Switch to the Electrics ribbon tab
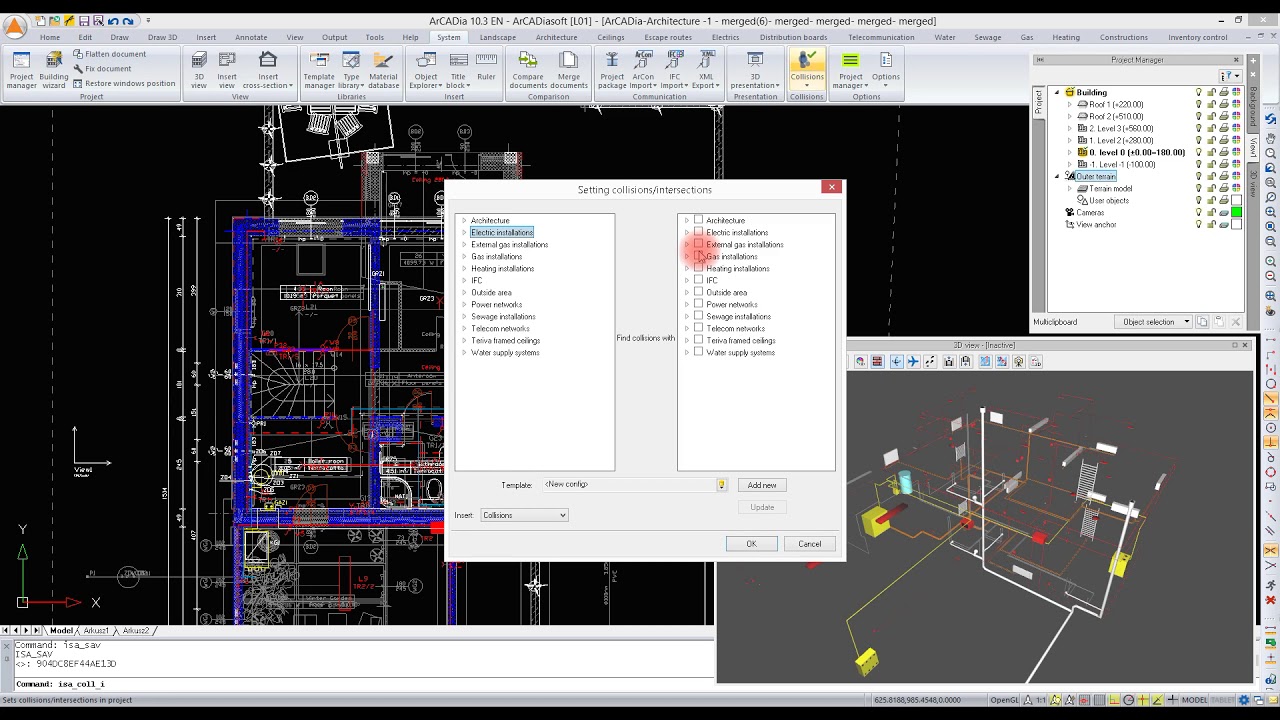Viewport: 1280px width, 720px height. [725, 37]
